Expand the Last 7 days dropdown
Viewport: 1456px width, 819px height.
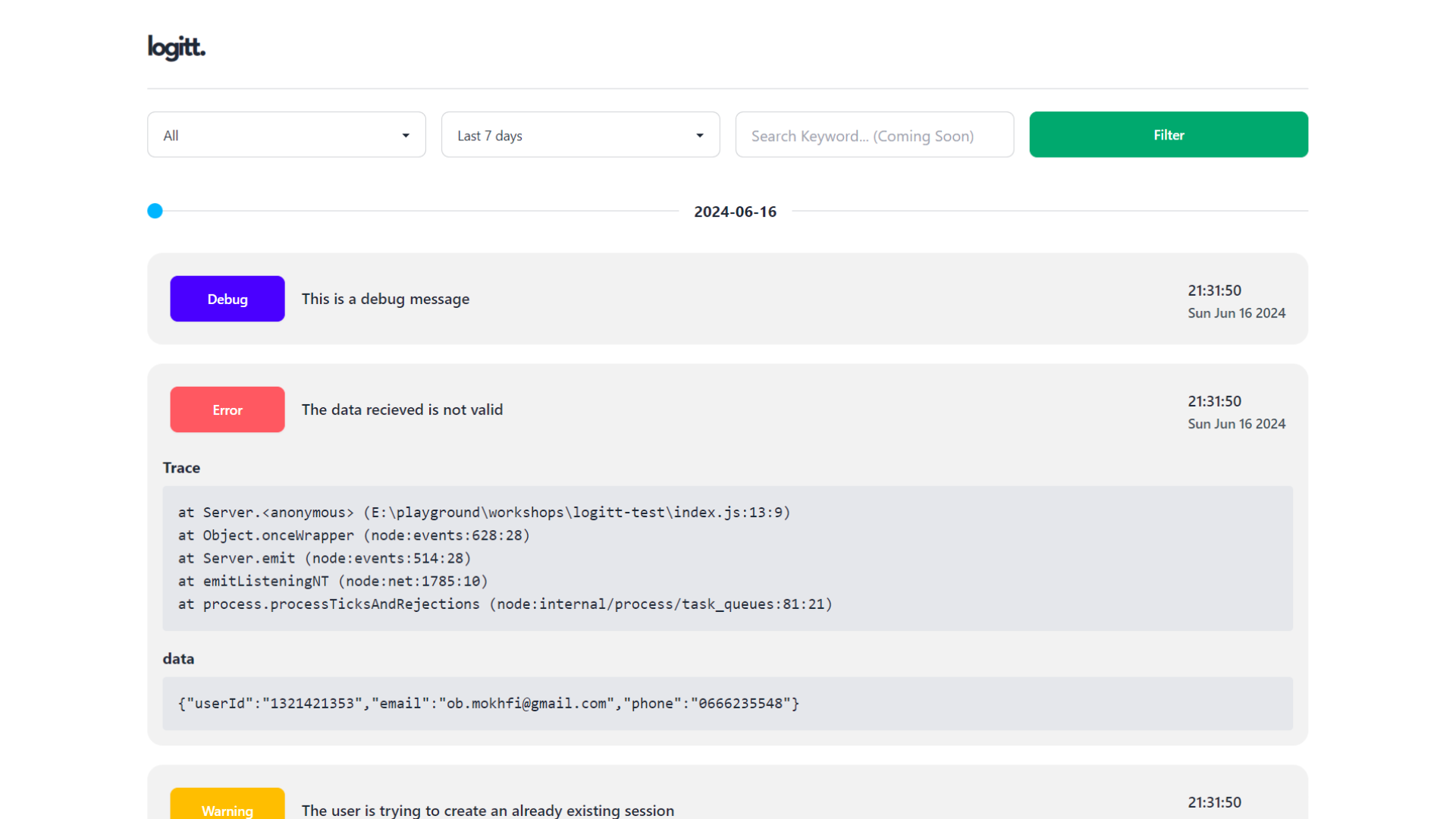pos(580,135)
